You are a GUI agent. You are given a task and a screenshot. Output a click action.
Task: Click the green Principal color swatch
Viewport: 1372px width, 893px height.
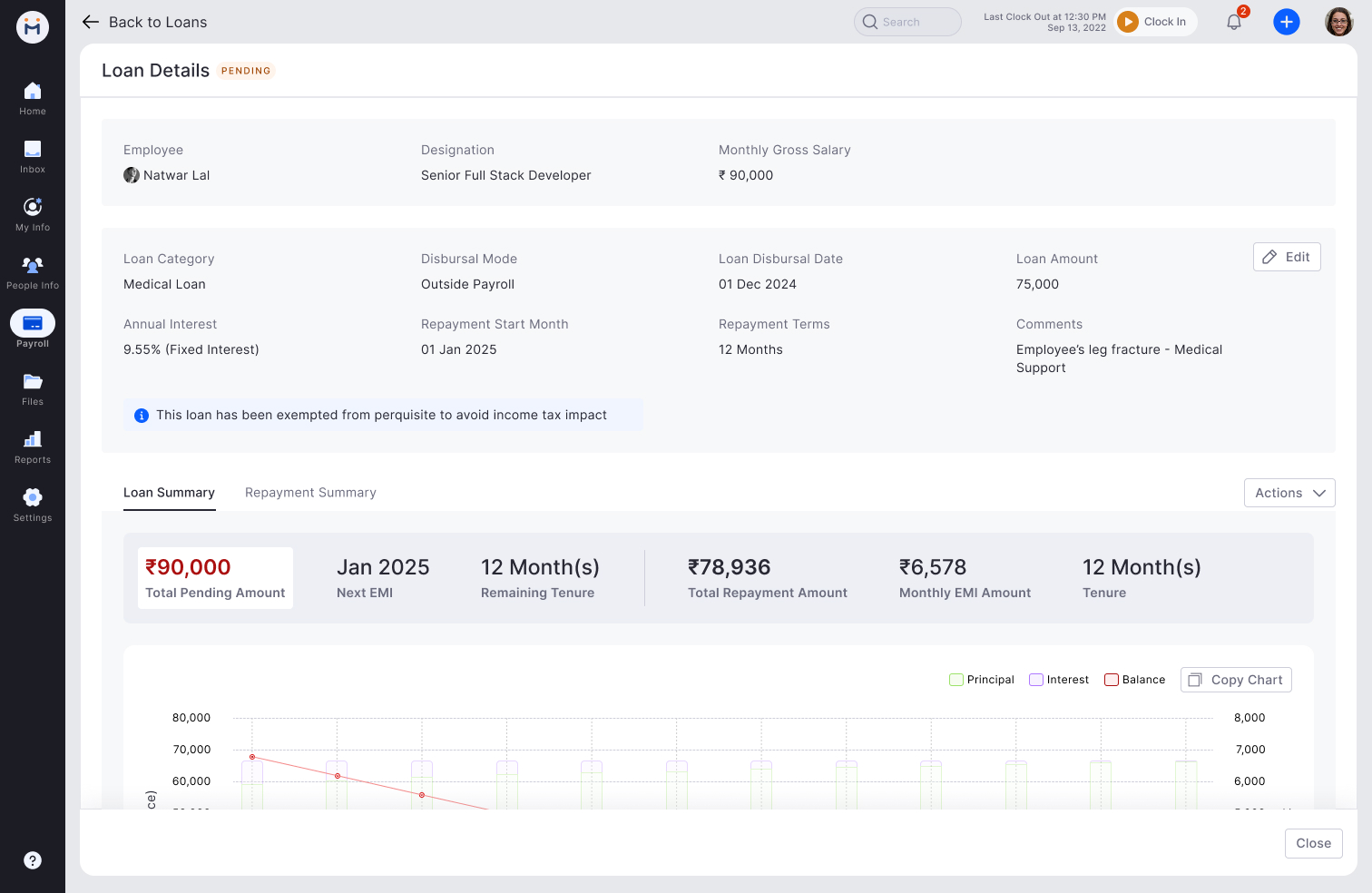click(x=955, y=679)
